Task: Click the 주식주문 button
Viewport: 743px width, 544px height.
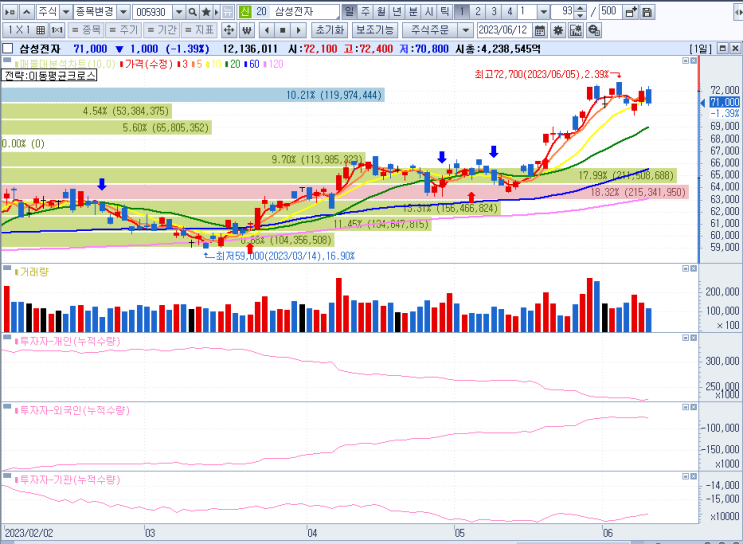Action: 430,30
